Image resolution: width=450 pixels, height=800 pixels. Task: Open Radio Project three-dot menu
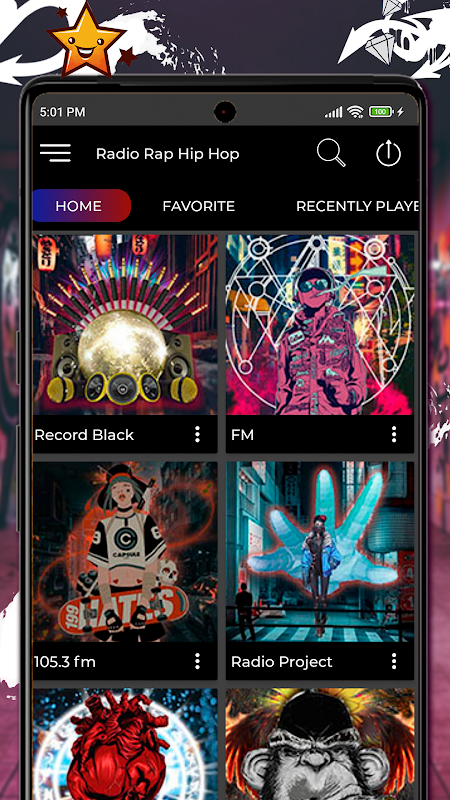(394, 662)
